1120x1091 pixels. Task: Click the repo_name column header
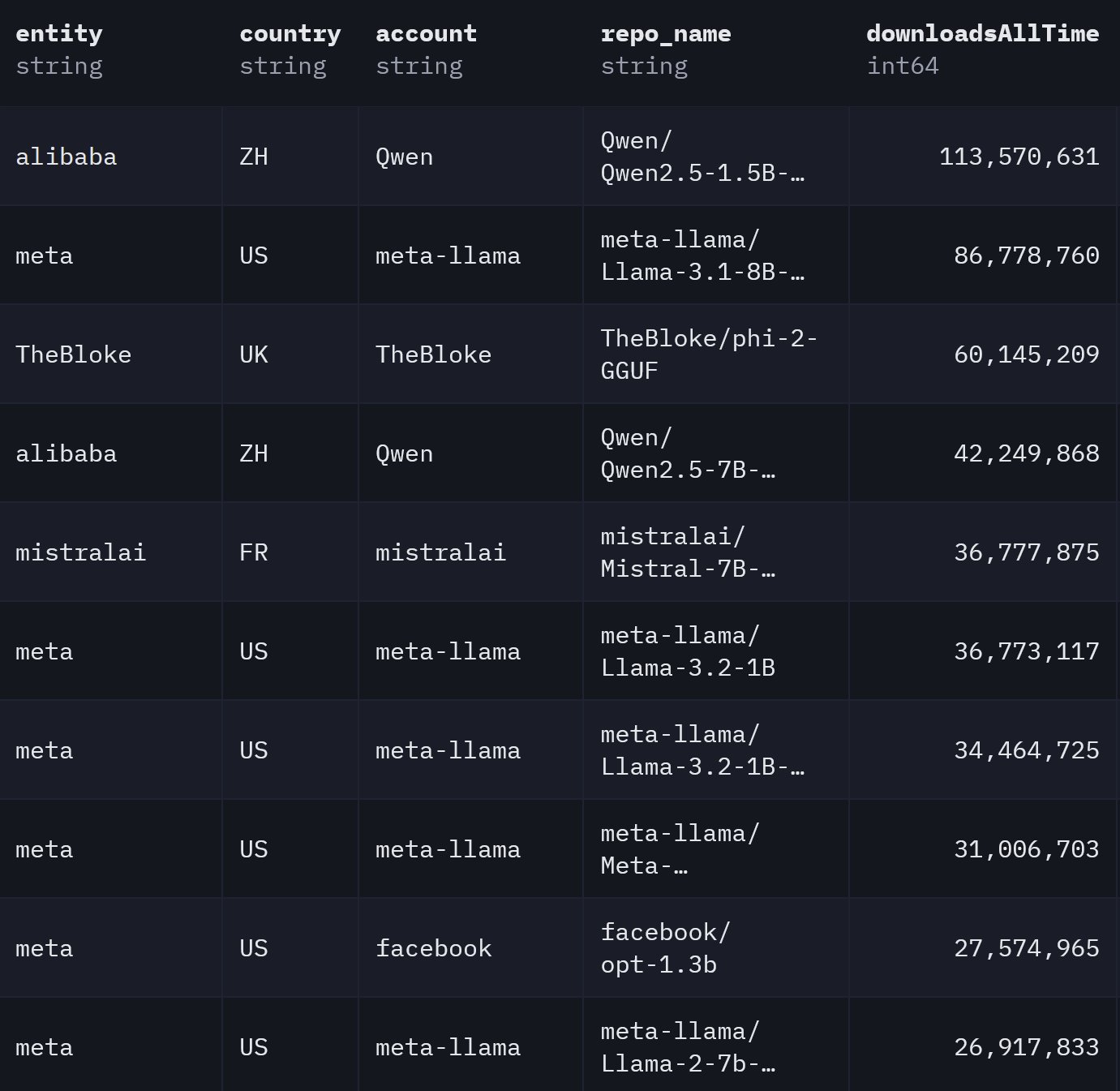click(665, 34)
